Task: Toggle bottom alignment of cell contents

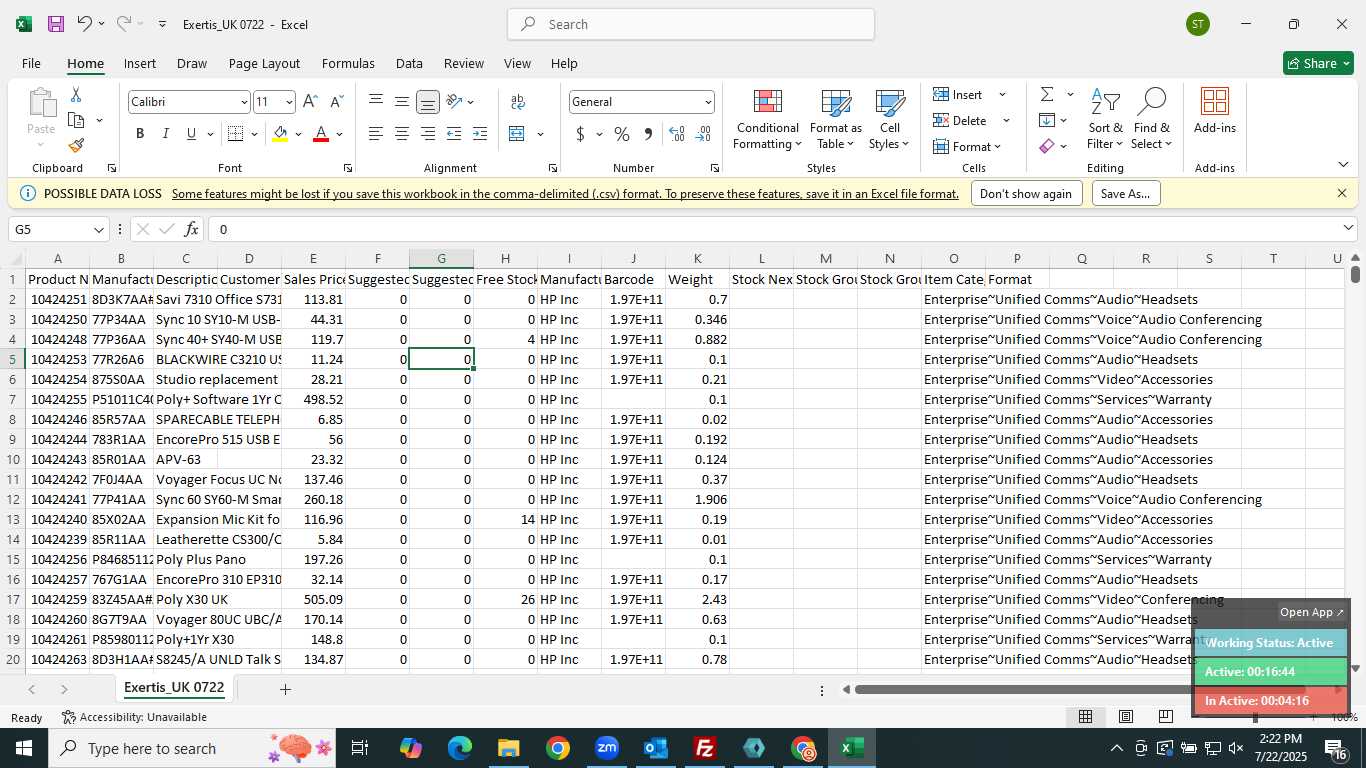Action: pos(428,101)
